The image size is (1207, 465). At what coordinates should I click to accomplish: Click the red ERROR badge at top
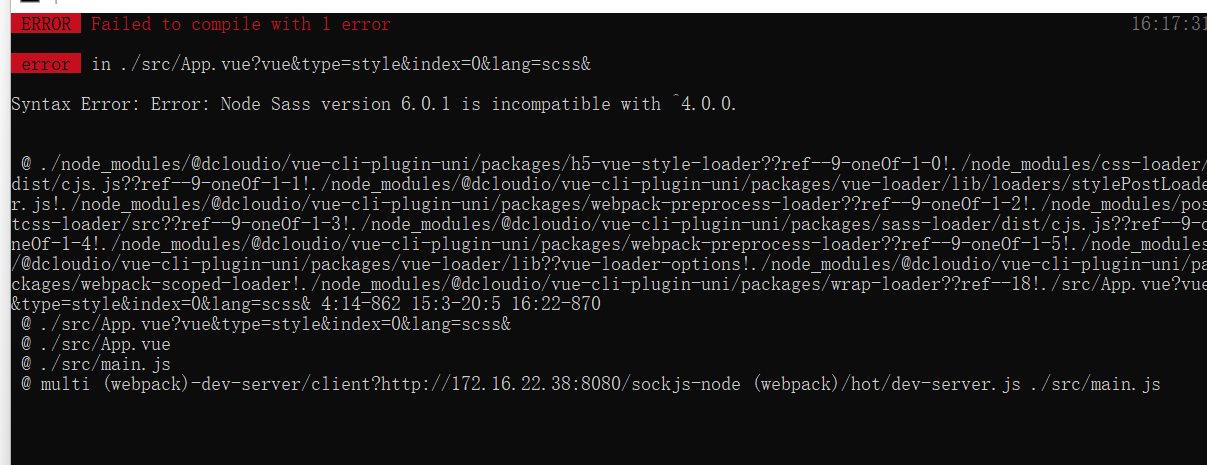click(x=45, y=24)
